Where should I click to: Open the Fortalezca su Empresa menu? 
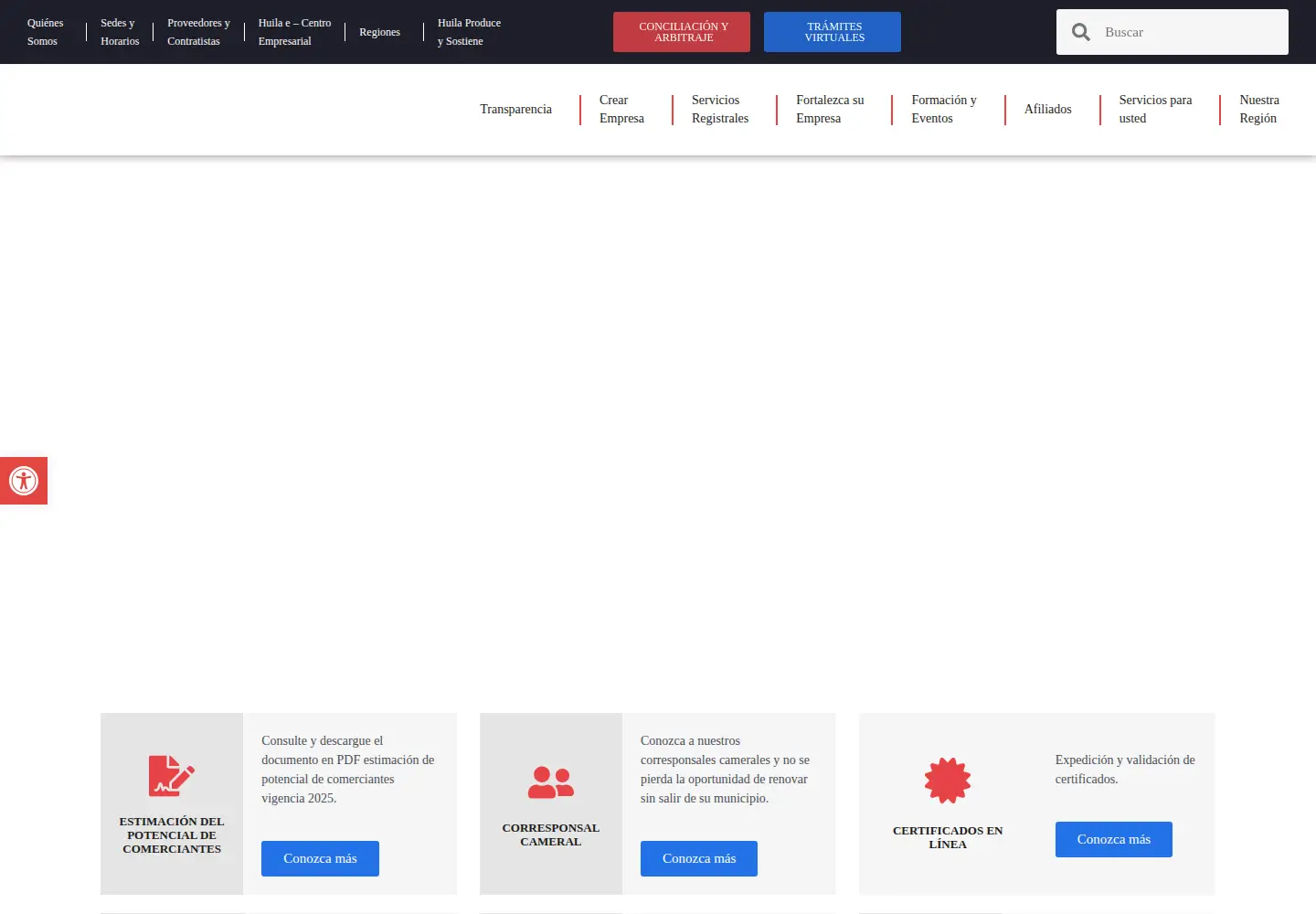point(830,109)
